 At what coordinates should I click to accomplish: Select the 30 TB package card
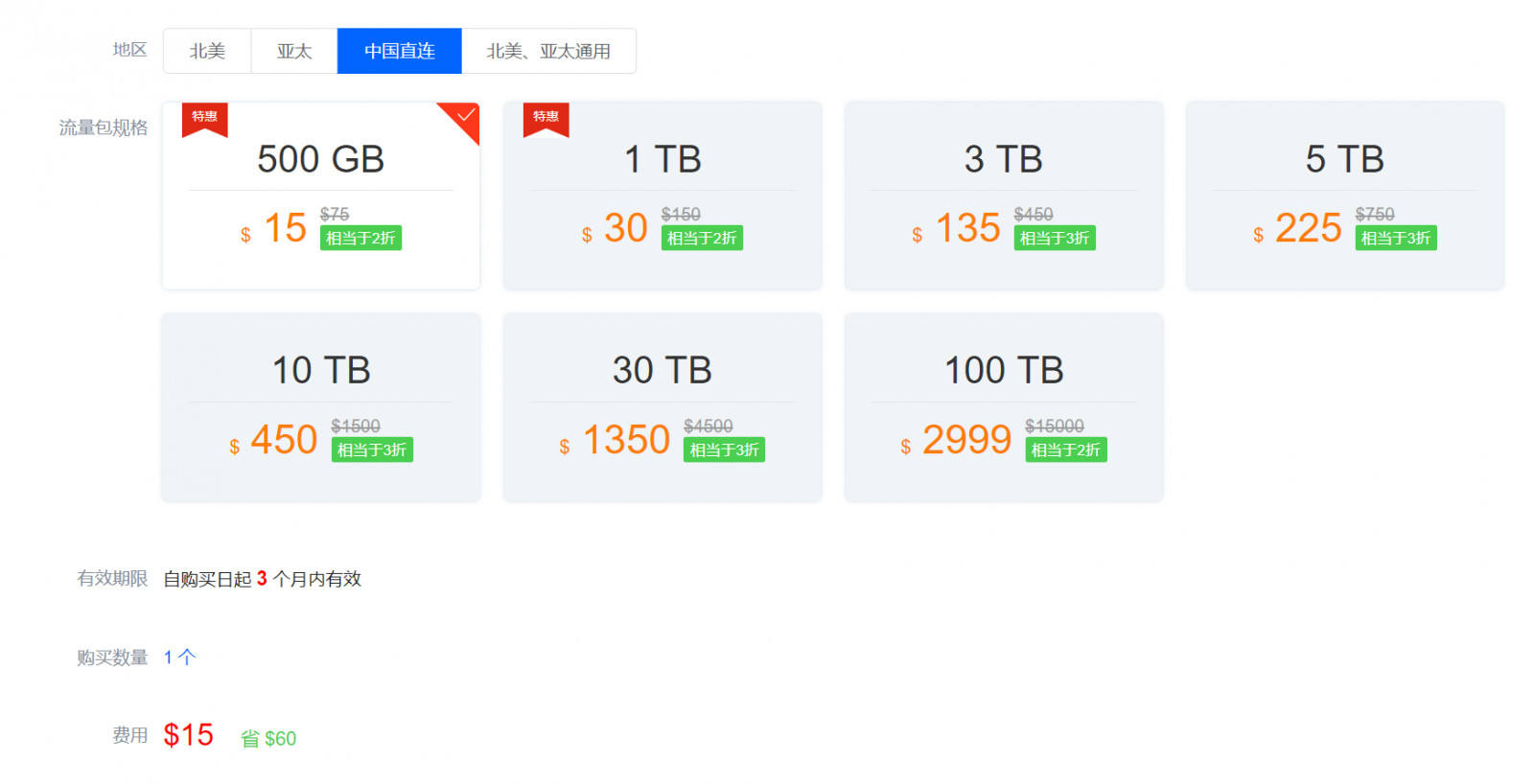[662, 371]
